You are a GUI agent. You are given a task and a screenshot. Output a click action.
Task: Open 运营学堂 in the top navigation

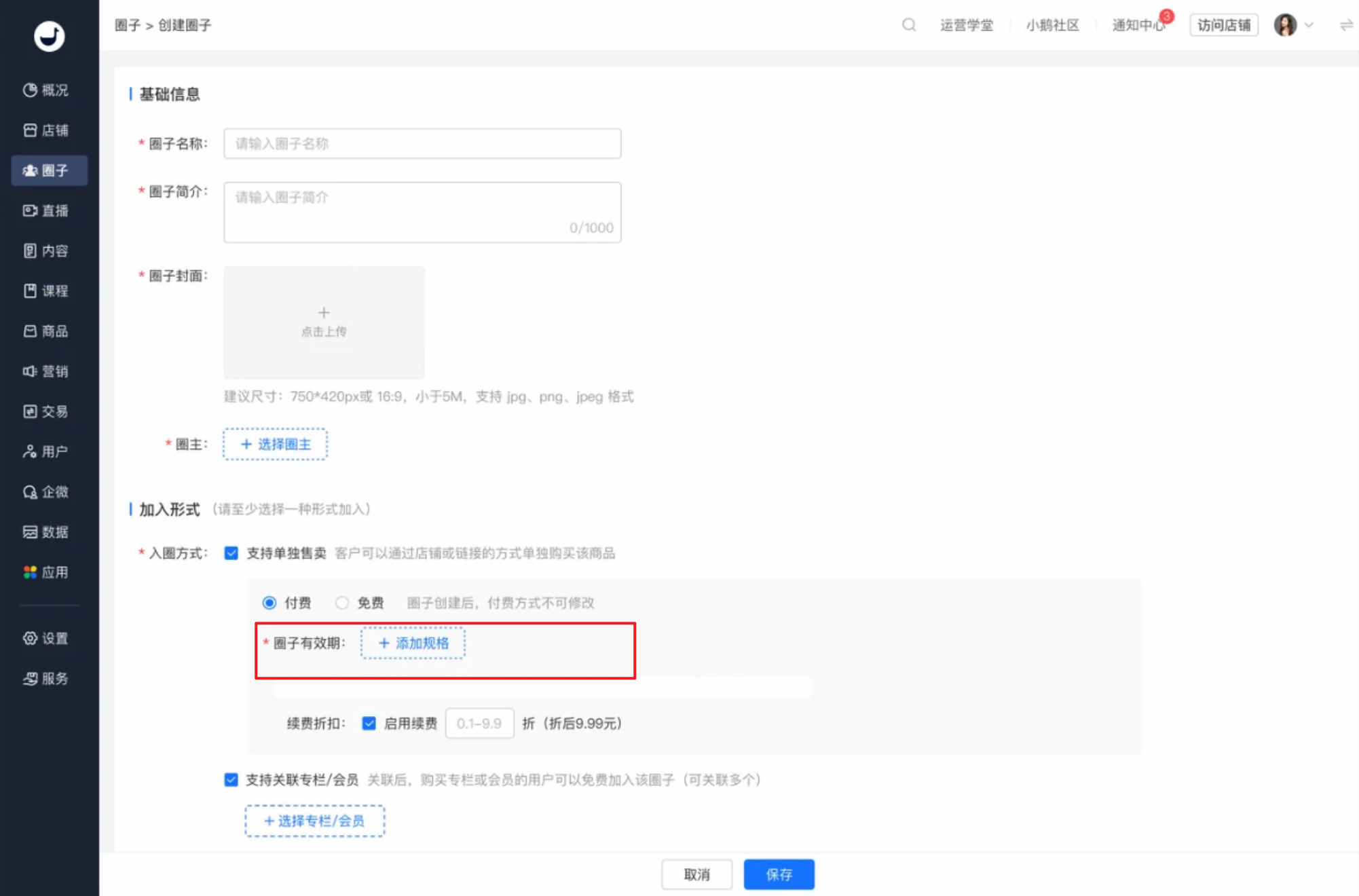pyautogui.click(x=966, y=25)
